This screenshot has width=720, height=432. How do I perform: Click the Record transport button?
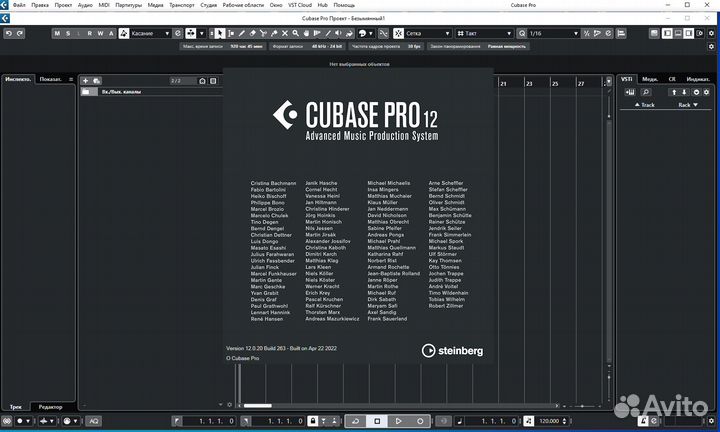tap(420, 421)
